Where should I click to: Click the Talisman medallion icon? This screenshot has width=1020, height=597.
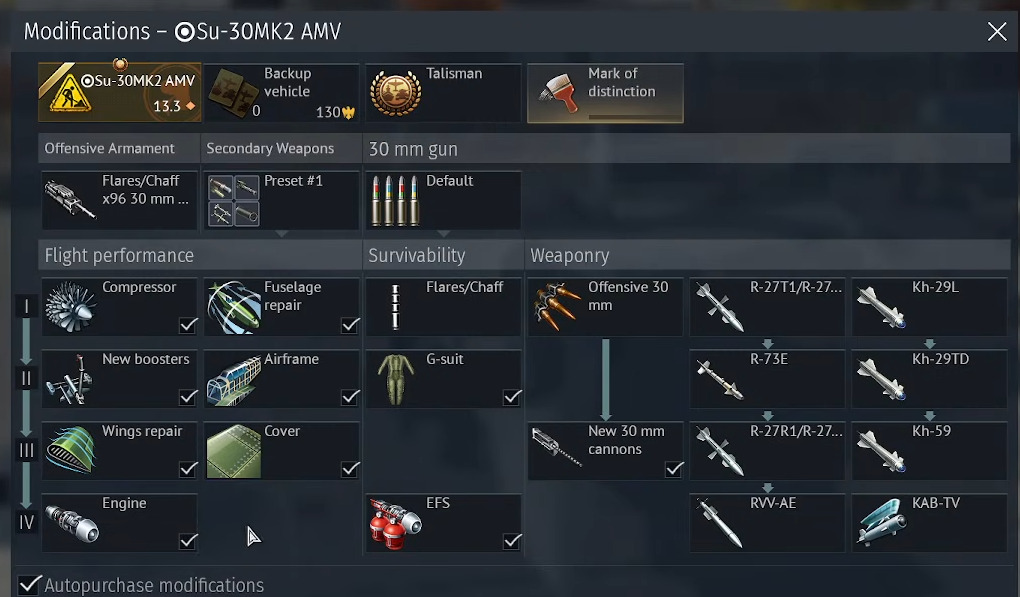(x=396, y=94)
